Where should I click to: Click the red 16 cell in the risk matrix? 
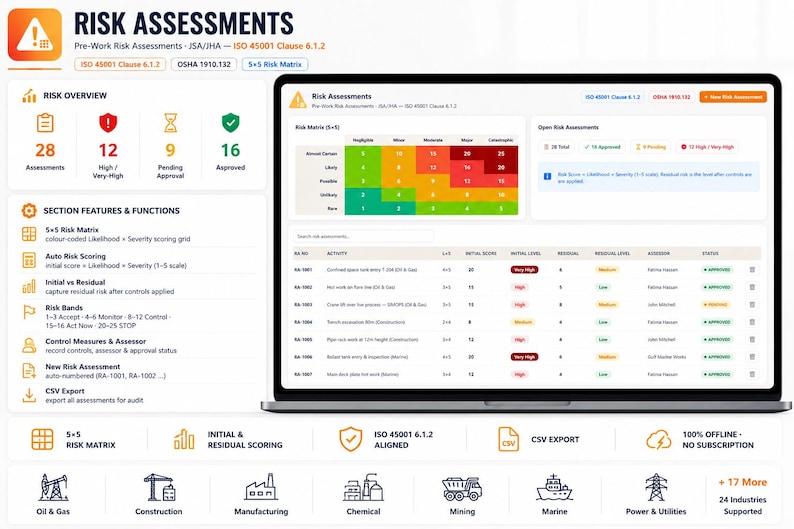pyautogui.click(x=467, y=167)
